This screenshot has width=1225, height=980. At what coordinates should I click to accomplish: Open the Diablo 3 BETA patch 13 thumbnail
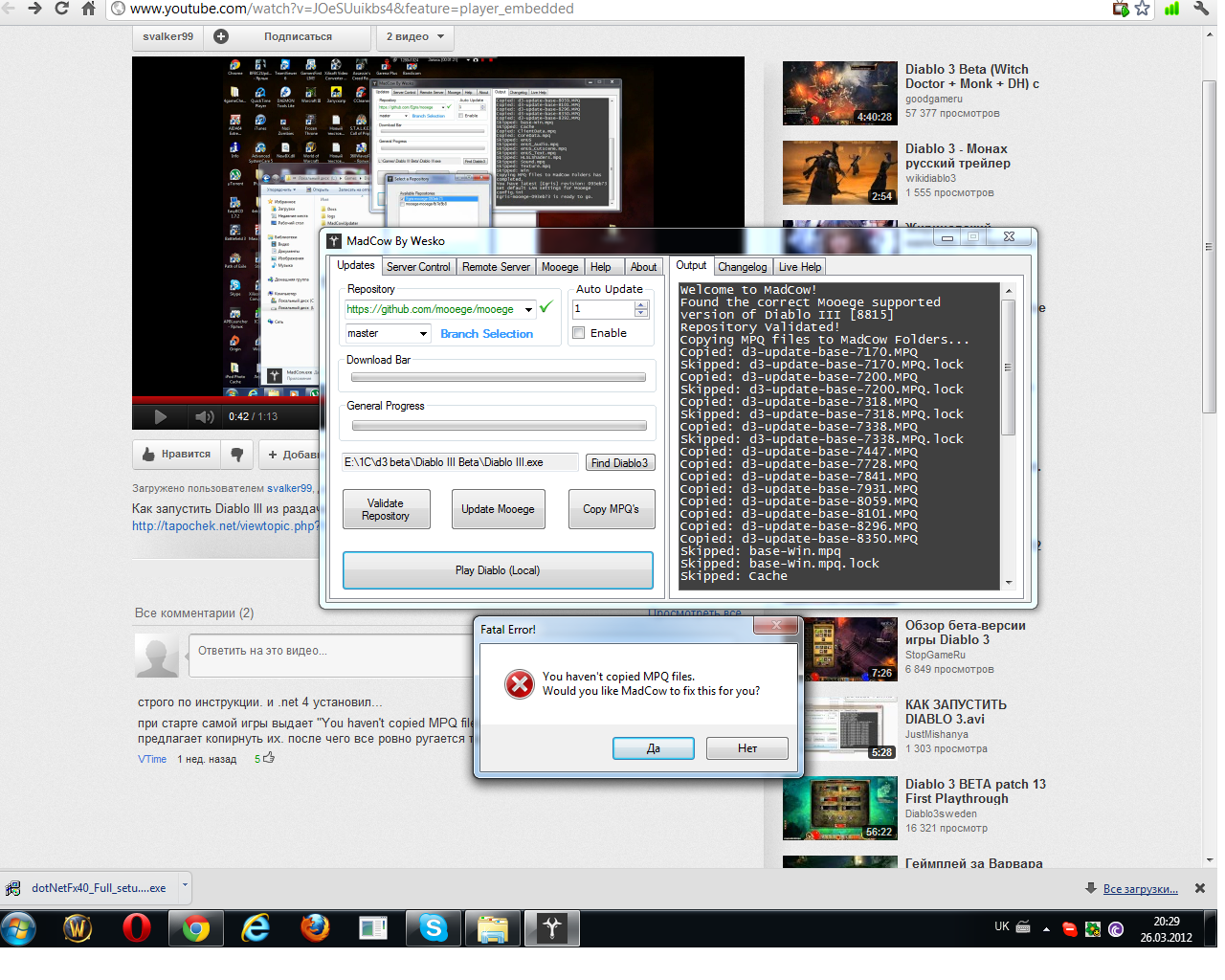(x=839, y=809)
